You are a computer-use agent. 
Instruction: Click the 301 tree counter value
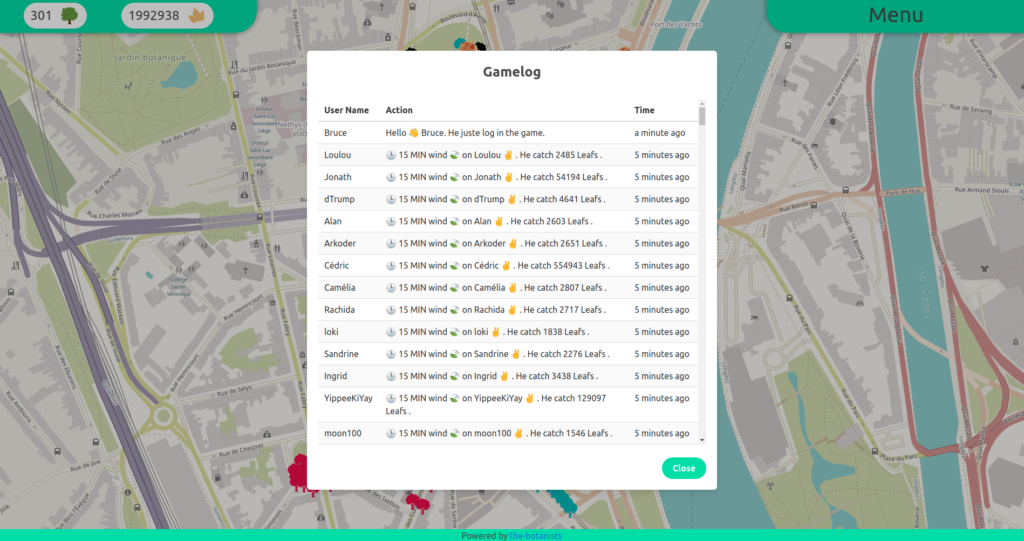40,15
